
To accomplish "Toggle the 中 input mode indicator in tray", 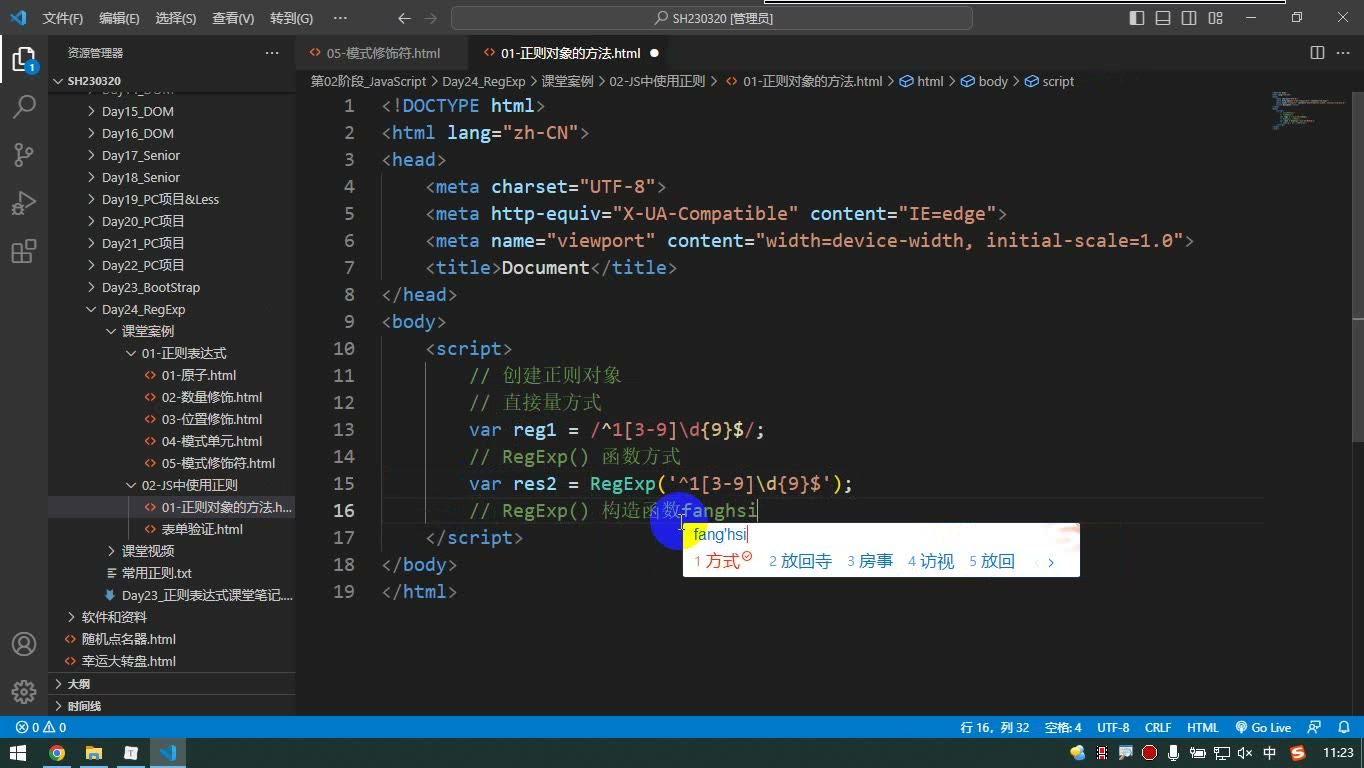I will [1270, 753].
